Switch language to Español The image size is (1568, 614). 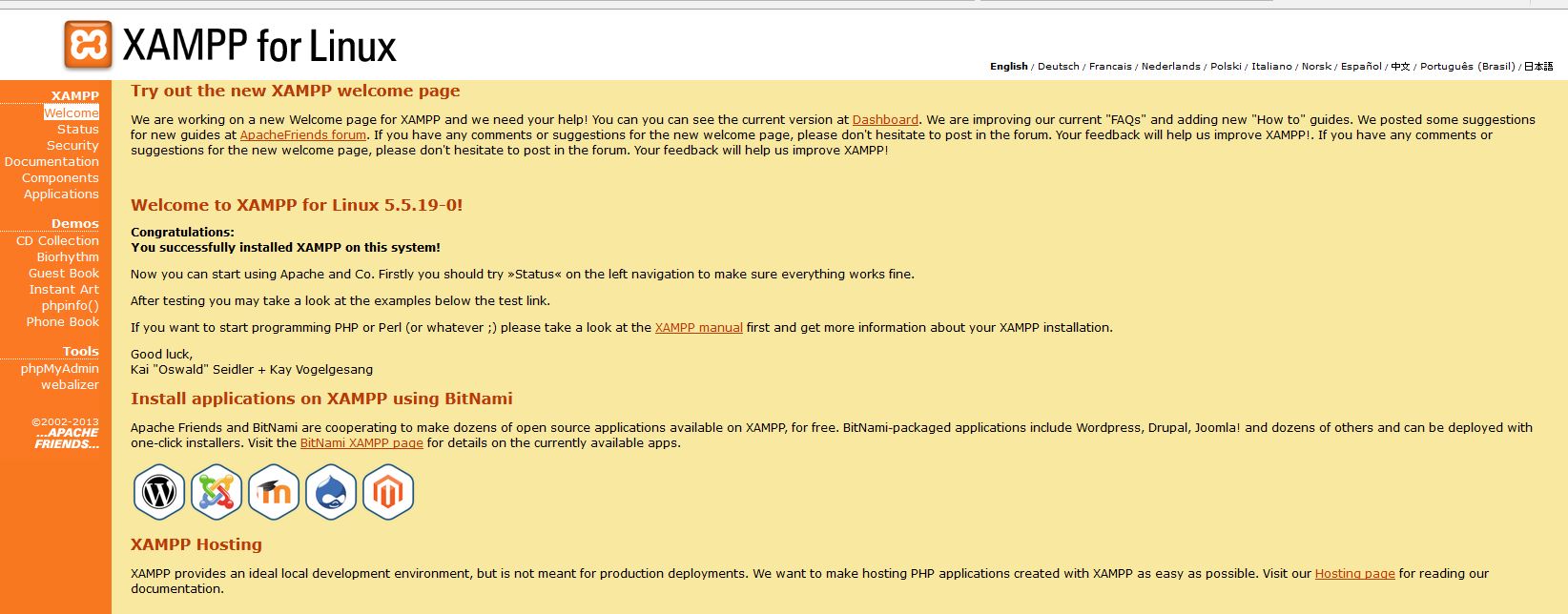tap(1361, 66)
